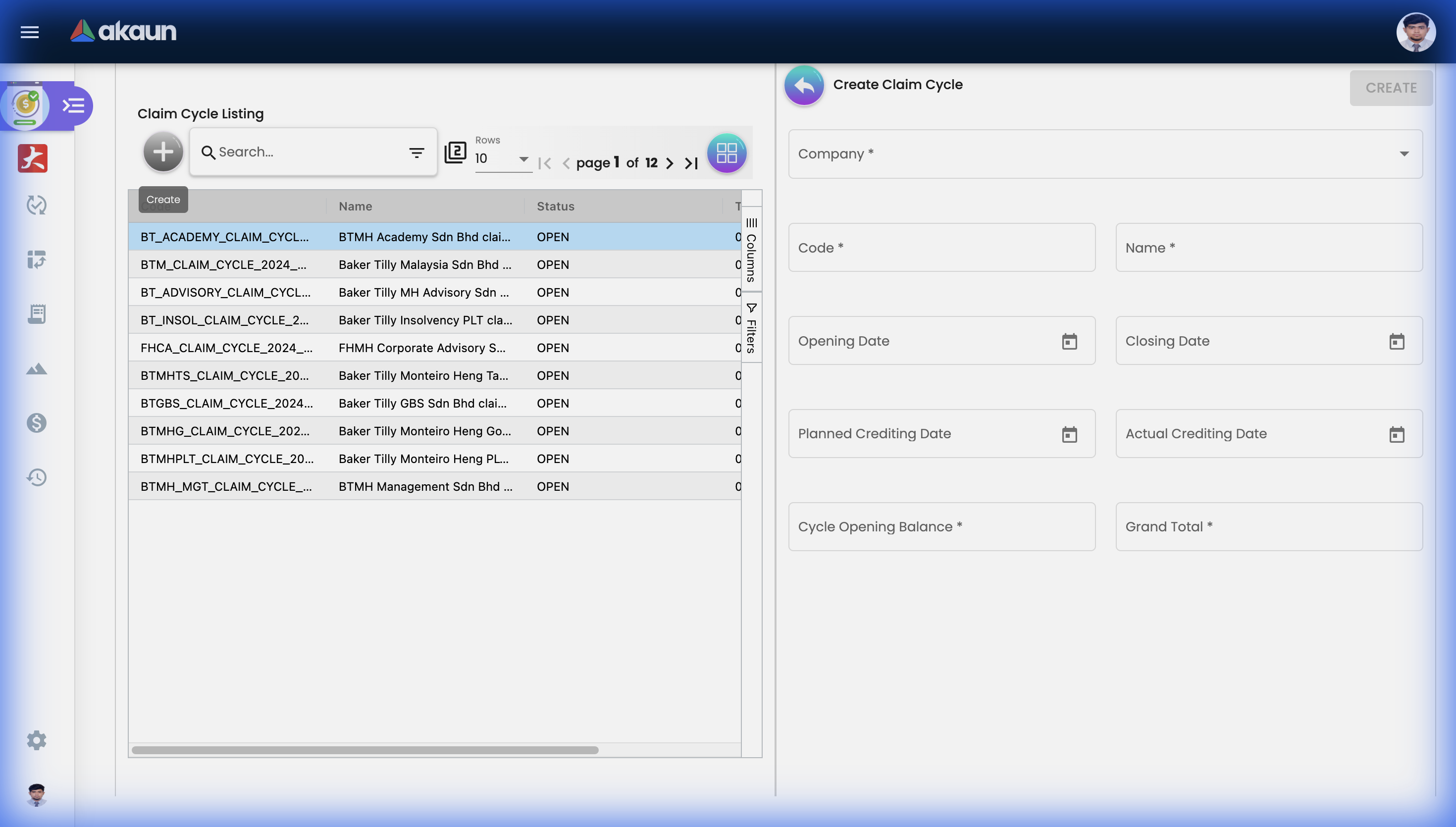The image size is (1456, 827).
Task: Open the Opening Date calendar picker
Action: [1069, 341]
